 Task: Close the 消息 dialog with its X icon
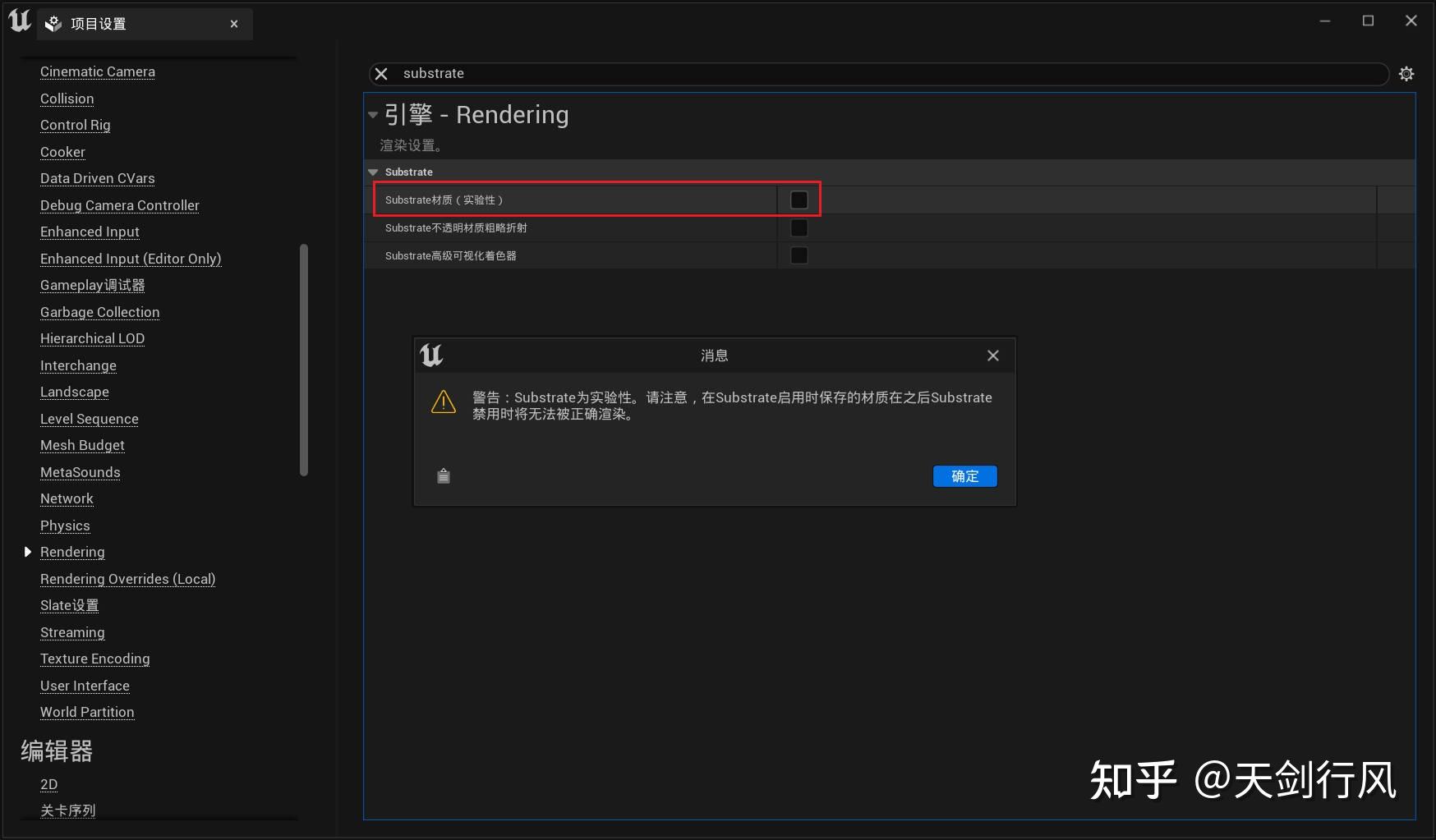click(992, 355)
